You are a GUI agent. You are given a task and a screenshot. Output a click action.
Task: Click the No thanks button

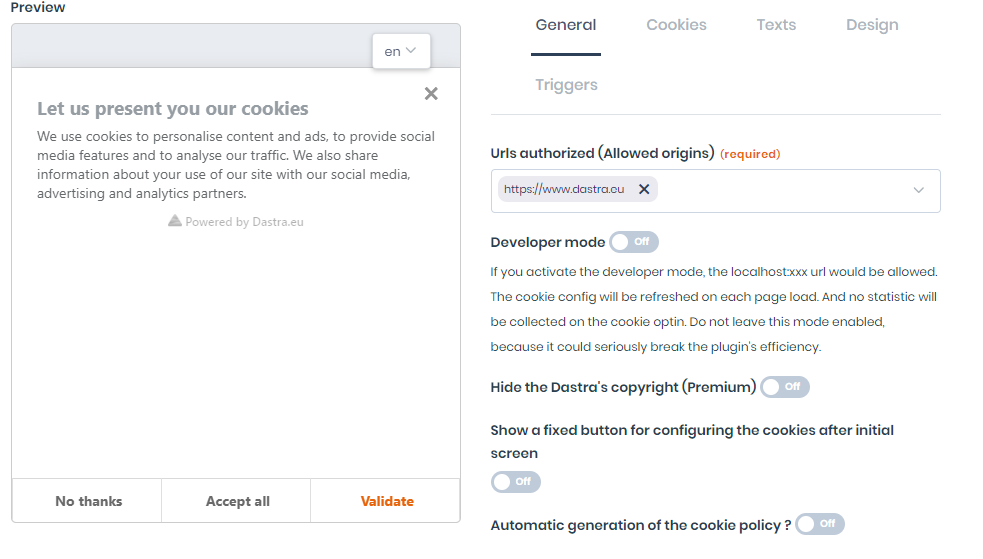coord(87,501)
